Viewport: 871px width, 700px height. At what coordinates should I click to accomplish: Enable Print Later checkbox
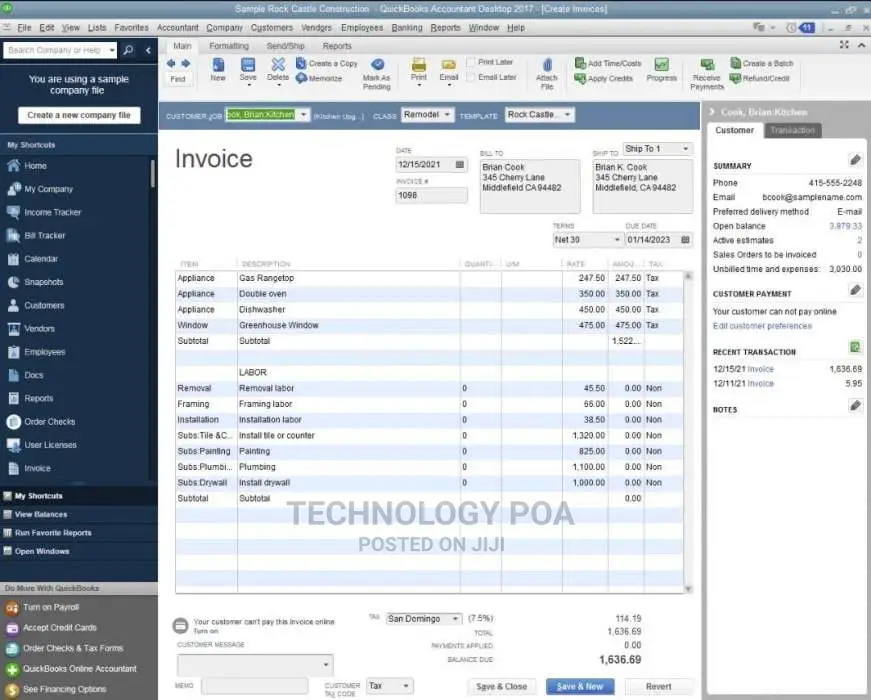coord(471,62)
